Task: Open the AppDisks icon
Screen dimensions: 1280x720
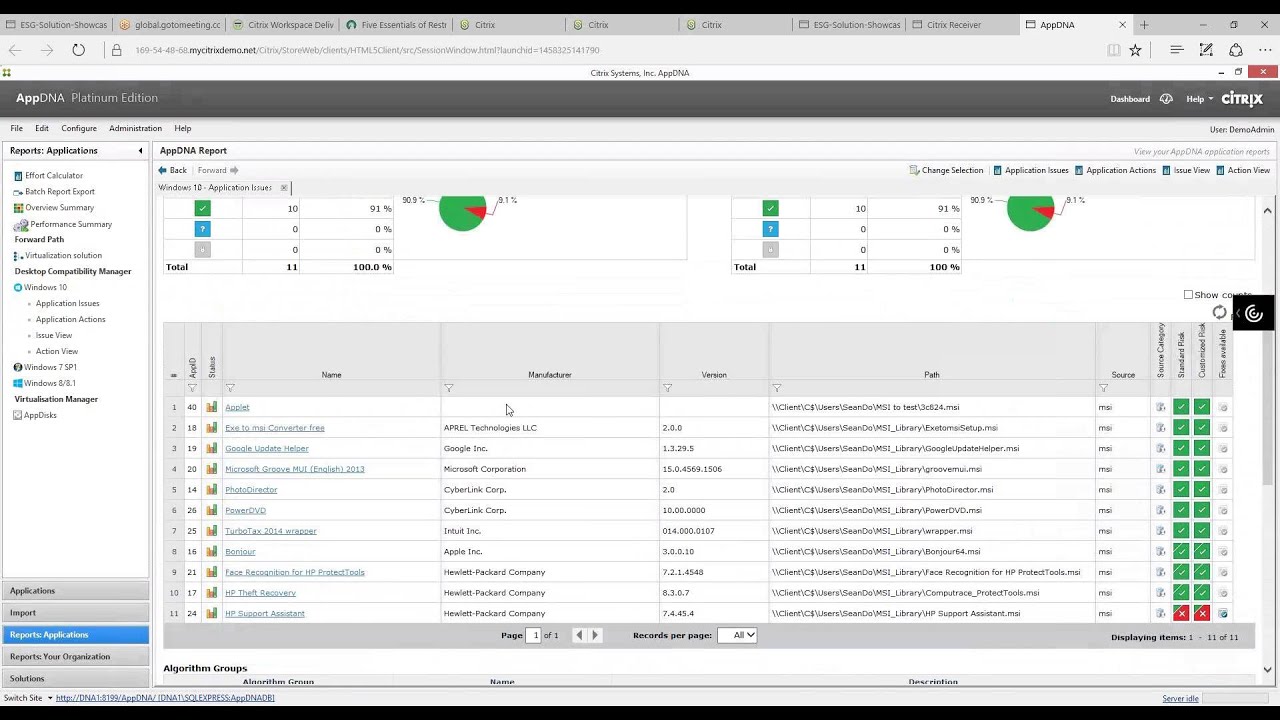Action: tap(18, 415)
